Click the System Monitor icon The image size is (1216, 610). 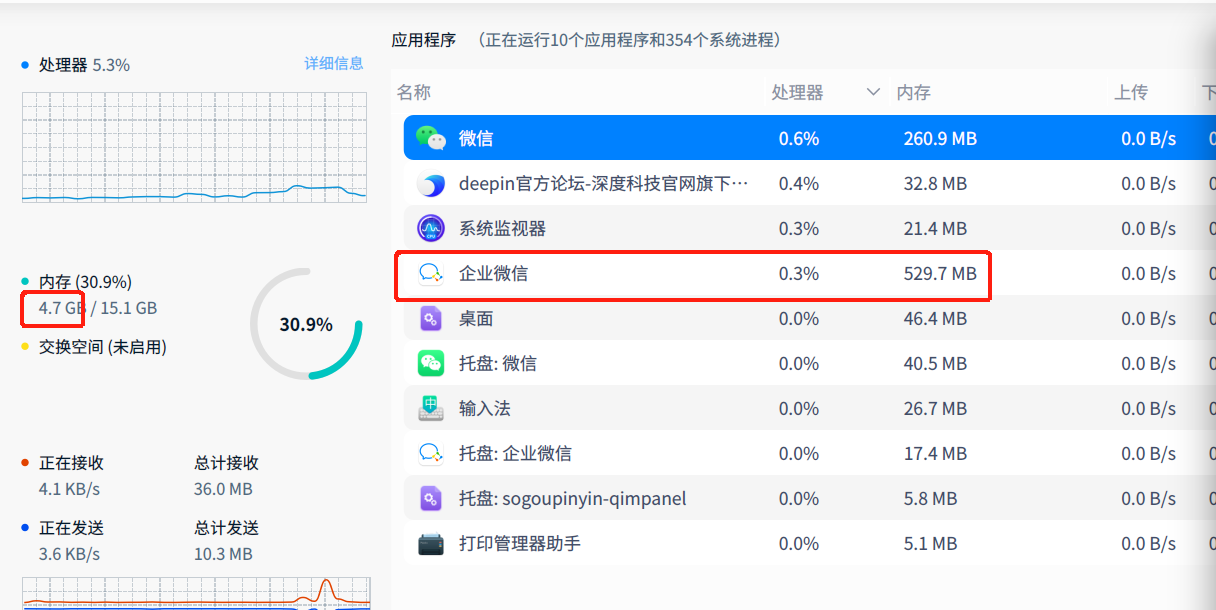[x=431, y=229]
